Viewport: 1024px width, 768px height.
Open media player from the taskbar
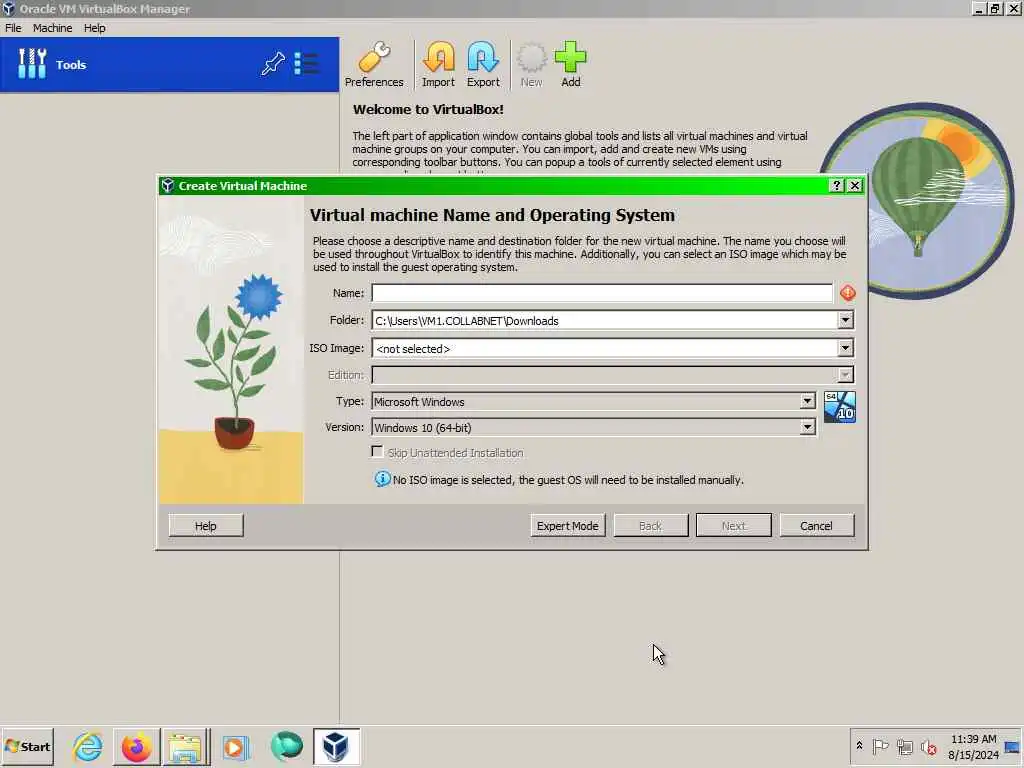click(236, 746)
